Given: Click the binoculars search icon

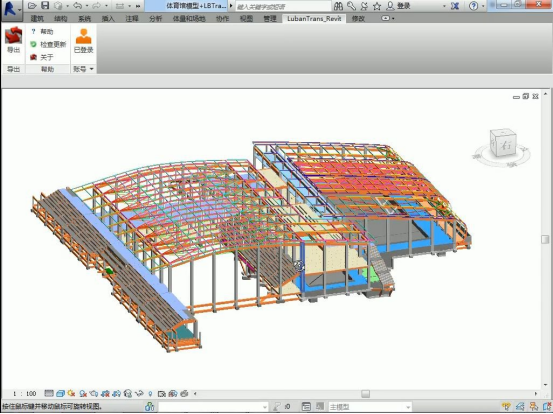Looking at the screenshot, I should pyautogui.click(x=338, y=6).
